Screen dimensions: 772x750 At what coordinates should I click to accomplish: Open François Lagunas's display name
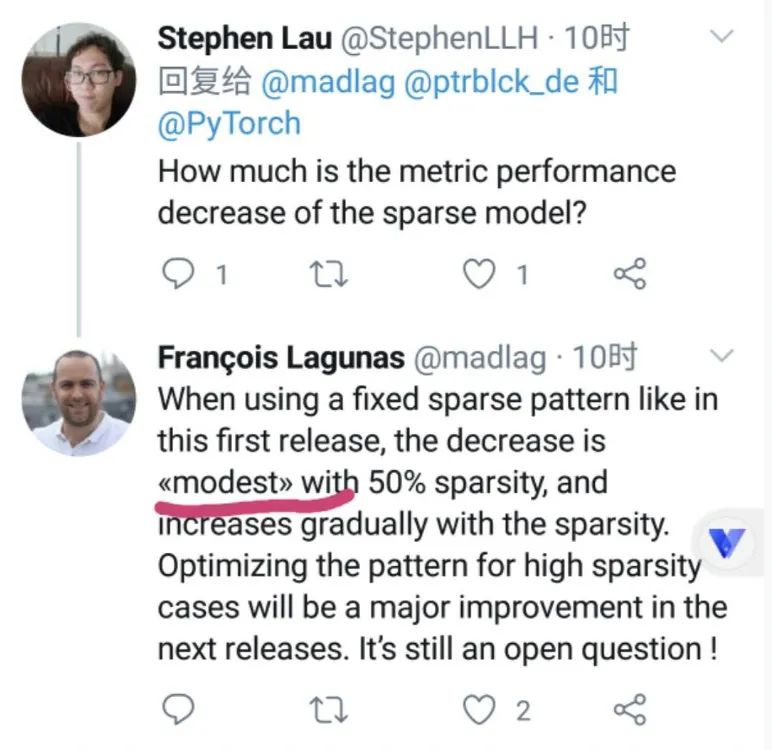(281, 358)
